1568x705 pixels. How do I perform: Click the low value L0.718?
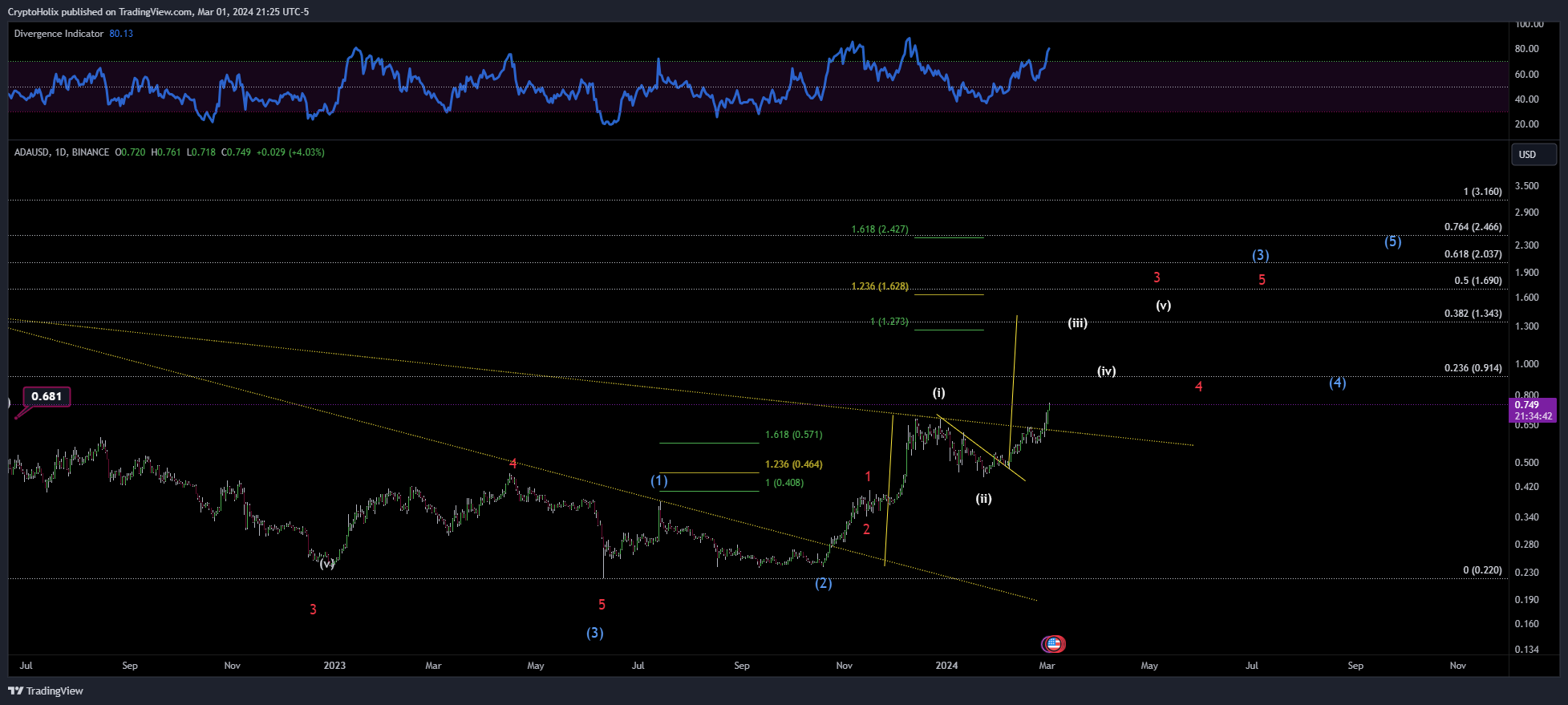point(201,152)
